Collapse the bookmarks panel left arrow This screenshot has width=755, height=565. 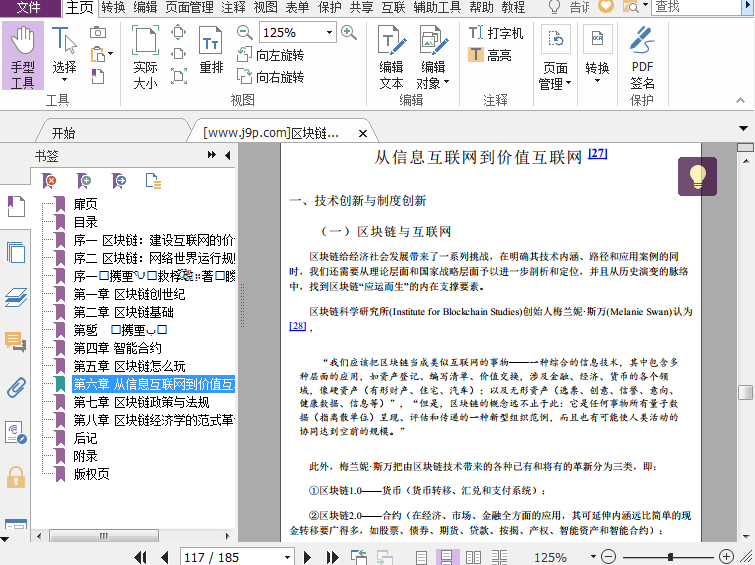tap(228, 155)
